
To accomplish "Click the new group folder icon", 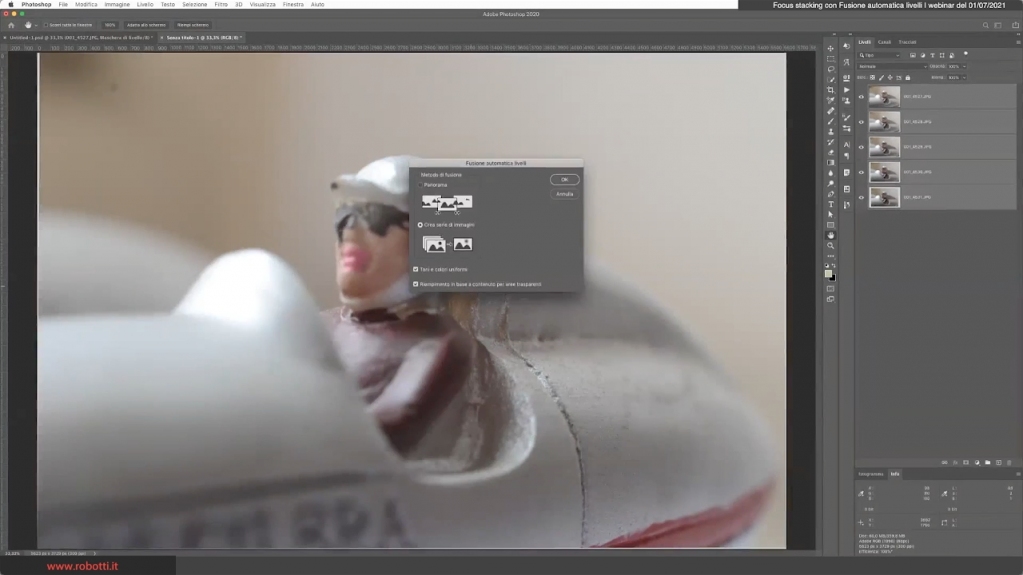I will tap(987, 463).
